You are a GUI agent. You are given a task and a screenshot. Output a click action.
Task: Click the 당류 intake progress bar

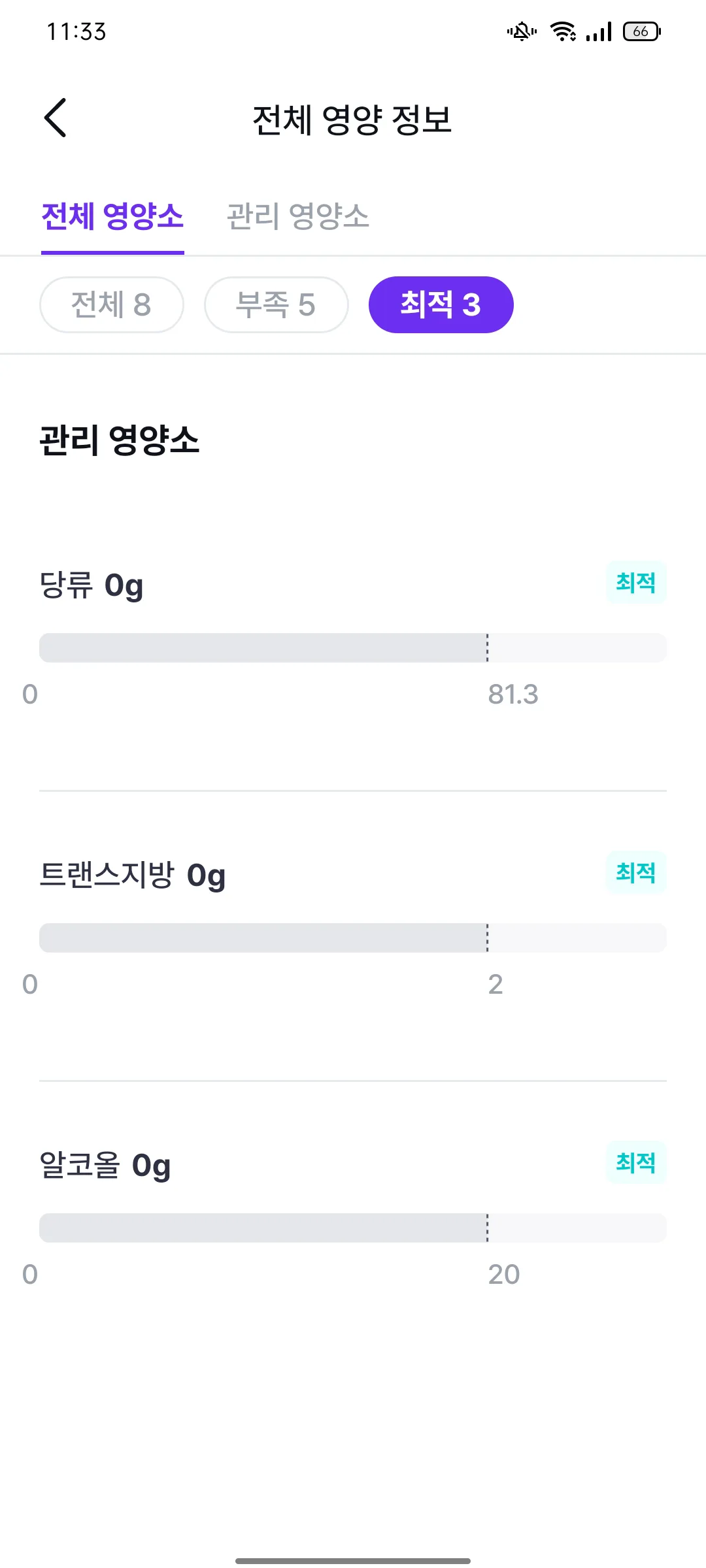[x=353, y=647]
